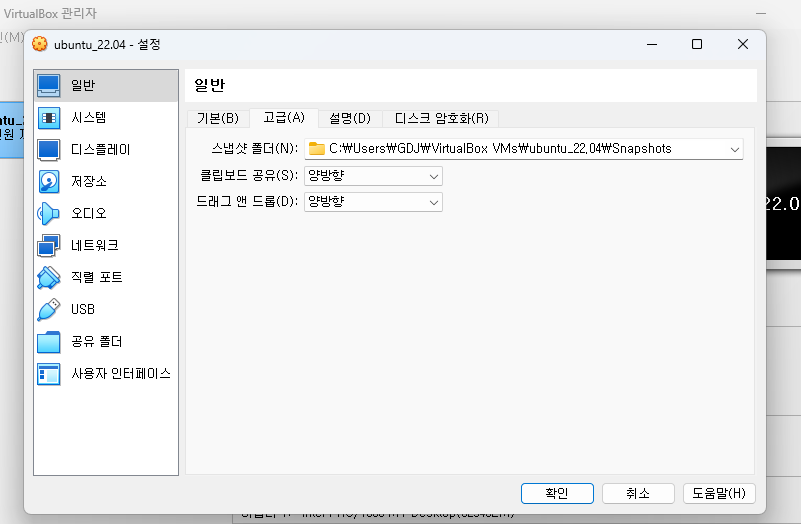Select 직렬 포트 label in settings list

(97, 277)
